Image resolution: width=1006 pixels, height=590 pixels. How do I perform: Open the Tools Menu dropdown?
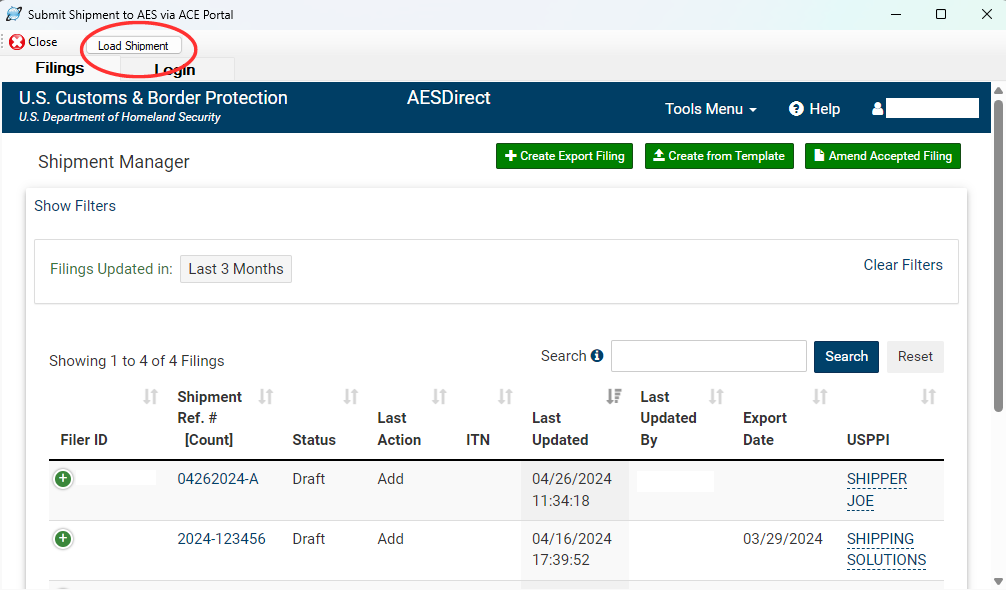coord(710,109)
